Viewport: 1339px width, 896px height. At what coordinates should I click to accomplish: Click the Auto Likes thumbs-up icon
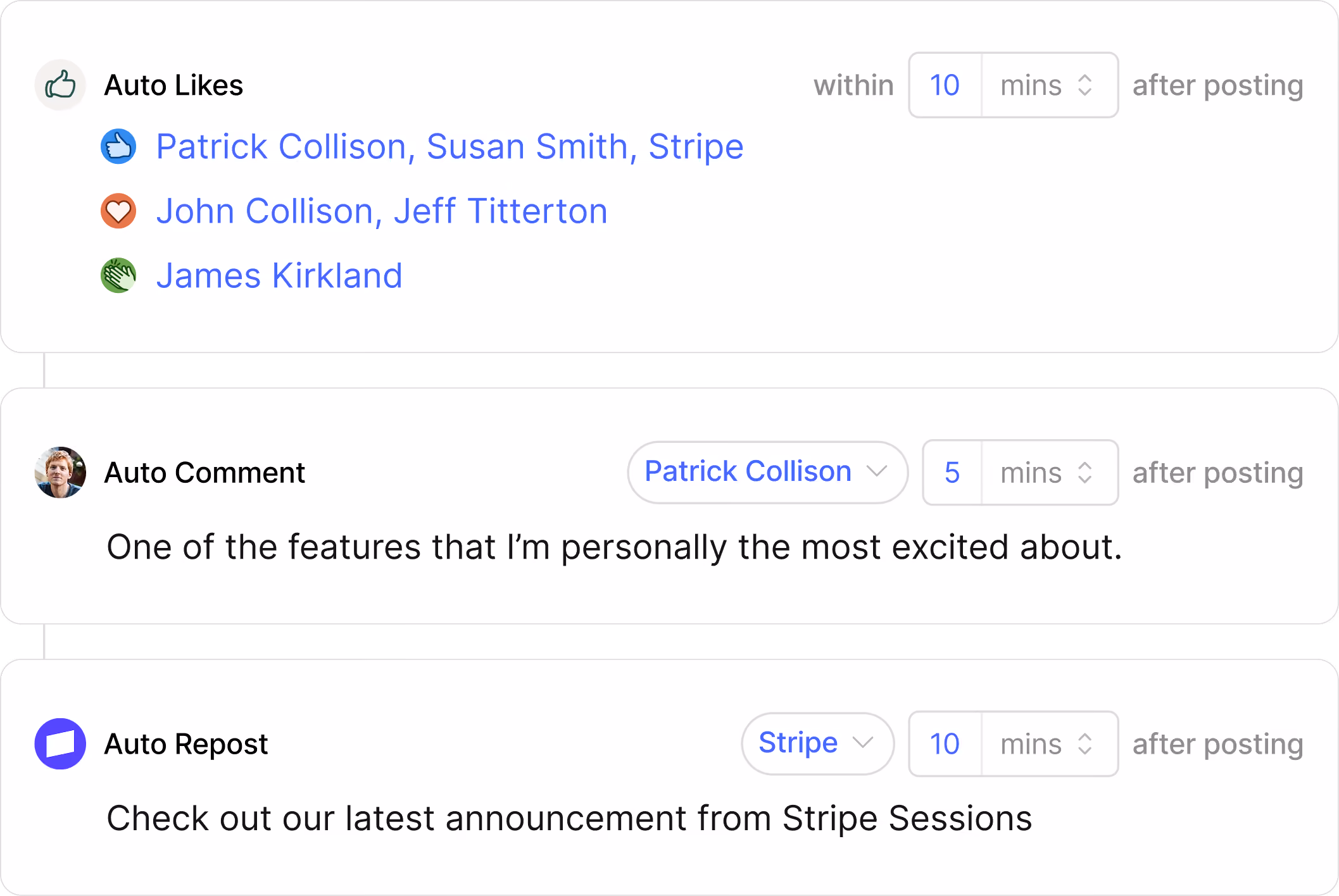60,85
